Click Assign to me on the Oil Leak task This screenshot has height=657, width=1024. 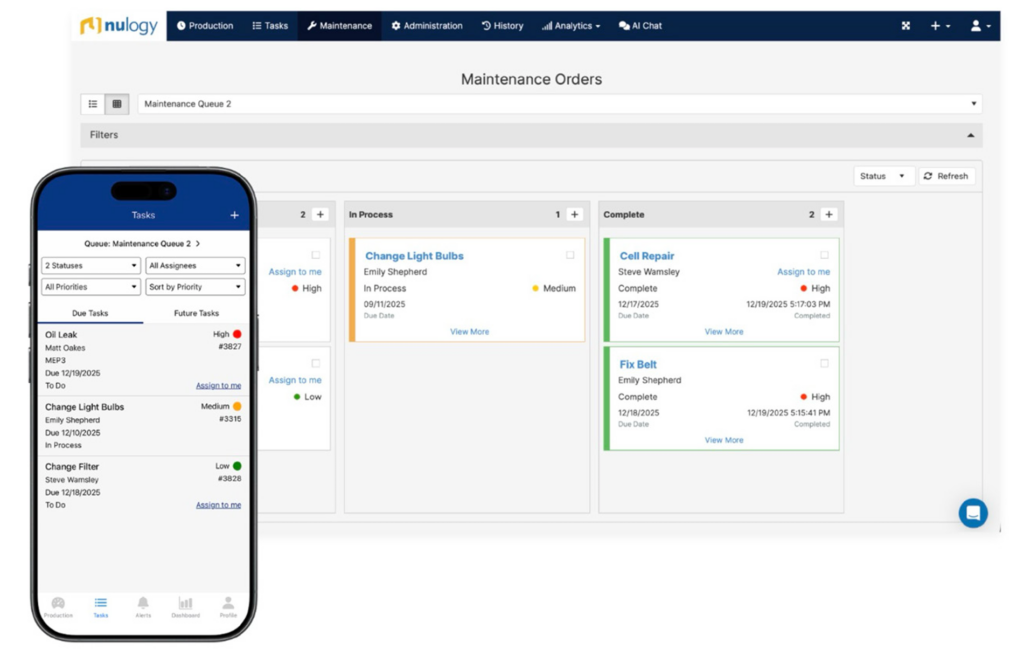[218, 385]
